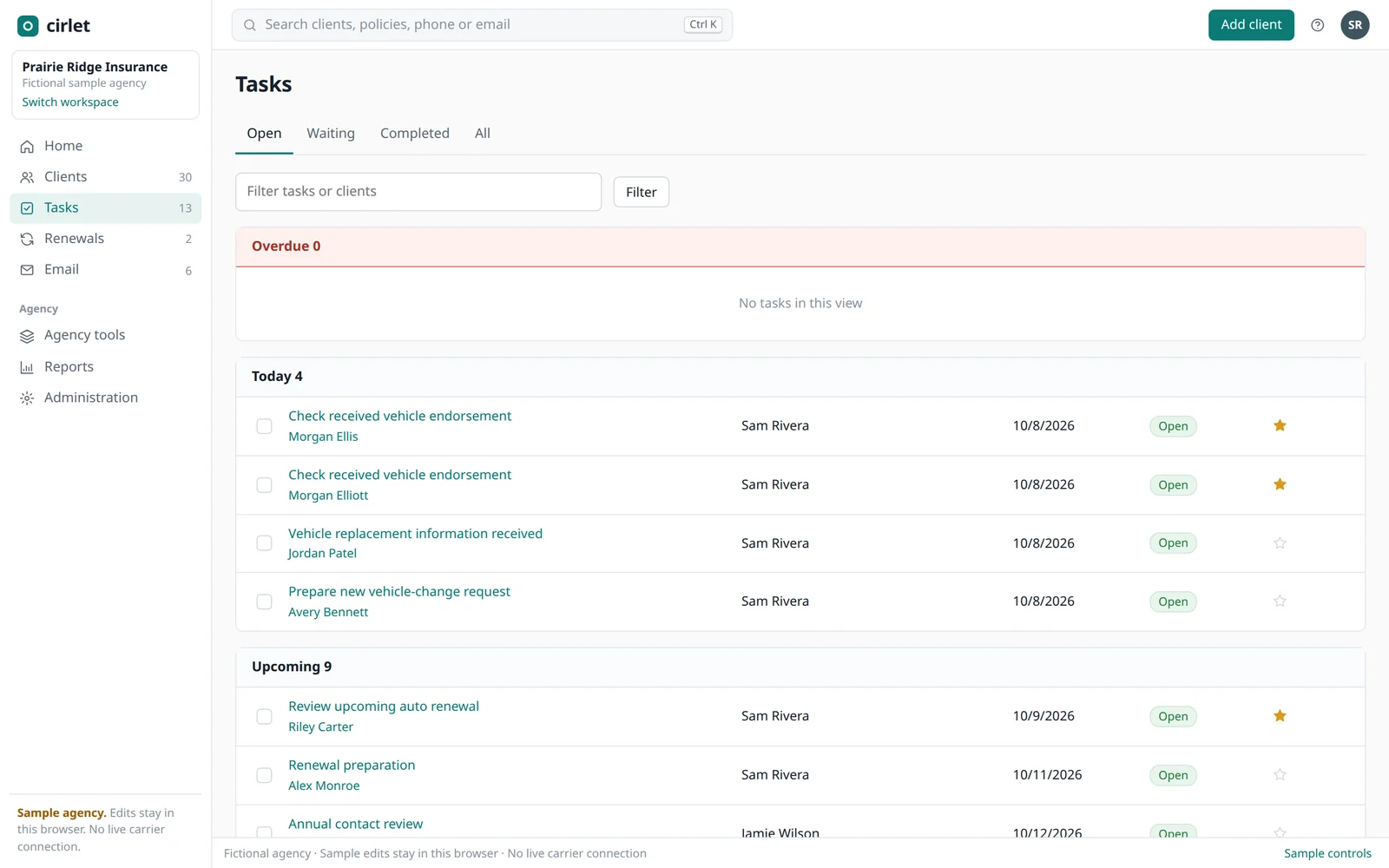Tick the Review upcoming auto renewal checkbox
This screenshot has width=1389, height=868.
pyautogui.click(x=264, y=717)
